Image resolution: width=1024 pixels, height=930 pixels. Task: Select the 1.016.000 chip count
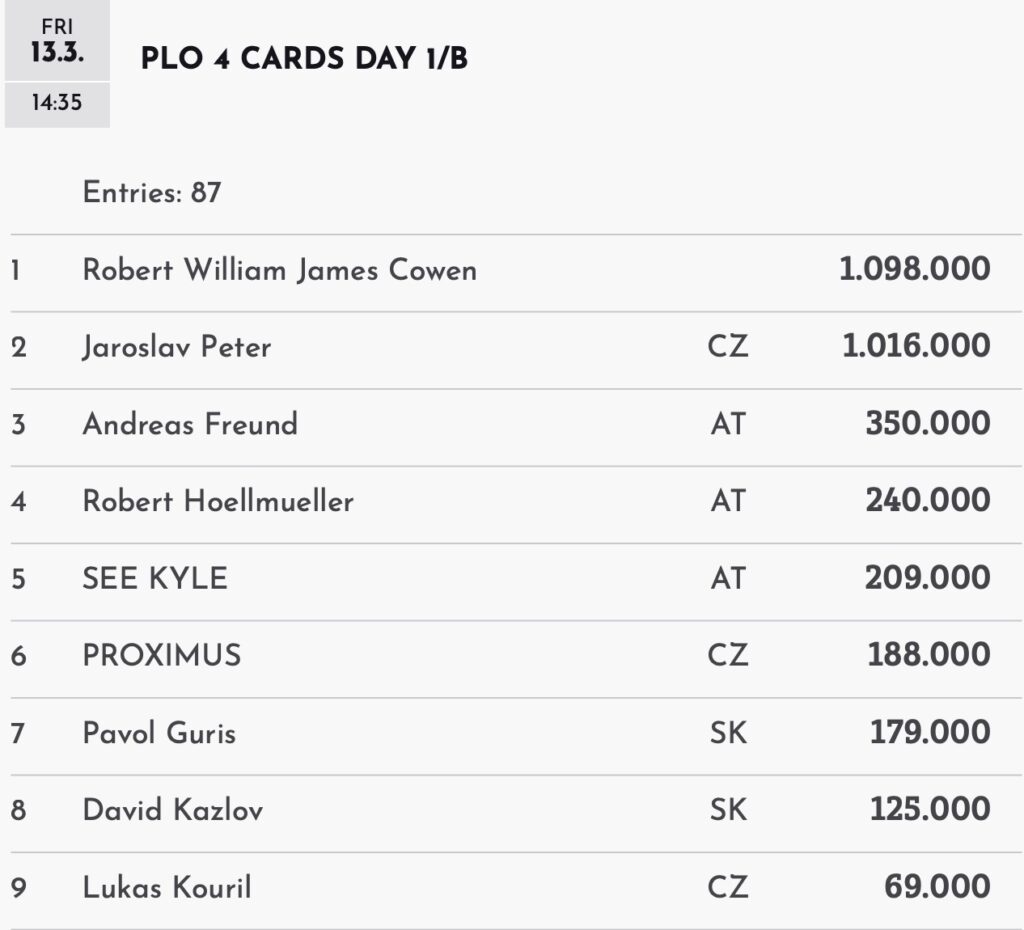pos(915,346)
